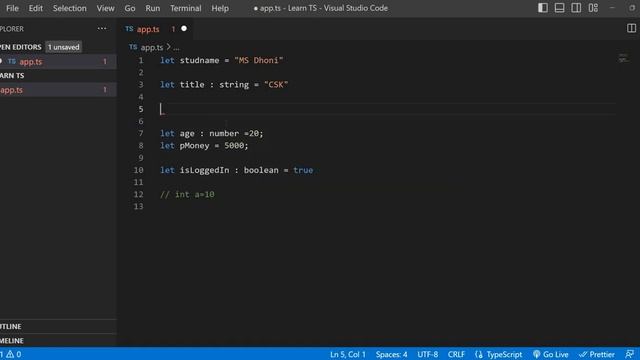Screen dimensions: 640x360
Task: Open the View menu
Action: click(105, 8)
